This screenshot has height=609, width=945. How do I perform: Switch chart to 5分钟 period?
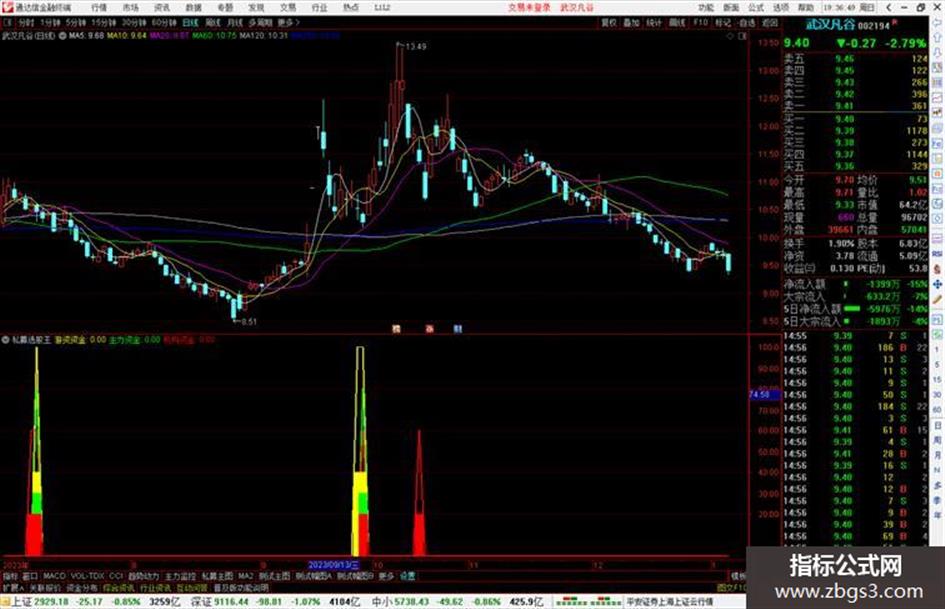click(76, 22)
